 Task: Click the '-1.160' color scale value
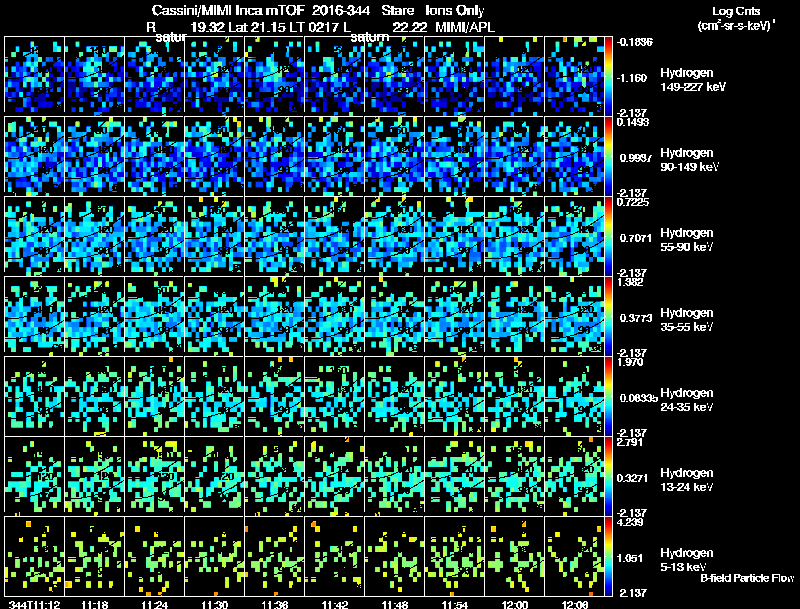632,78
